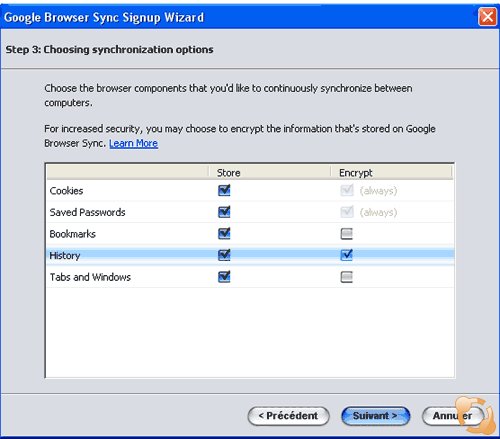
Task: Uncheck Store checkbox for Saved Passwords
Action: click(x=224, y=212)
